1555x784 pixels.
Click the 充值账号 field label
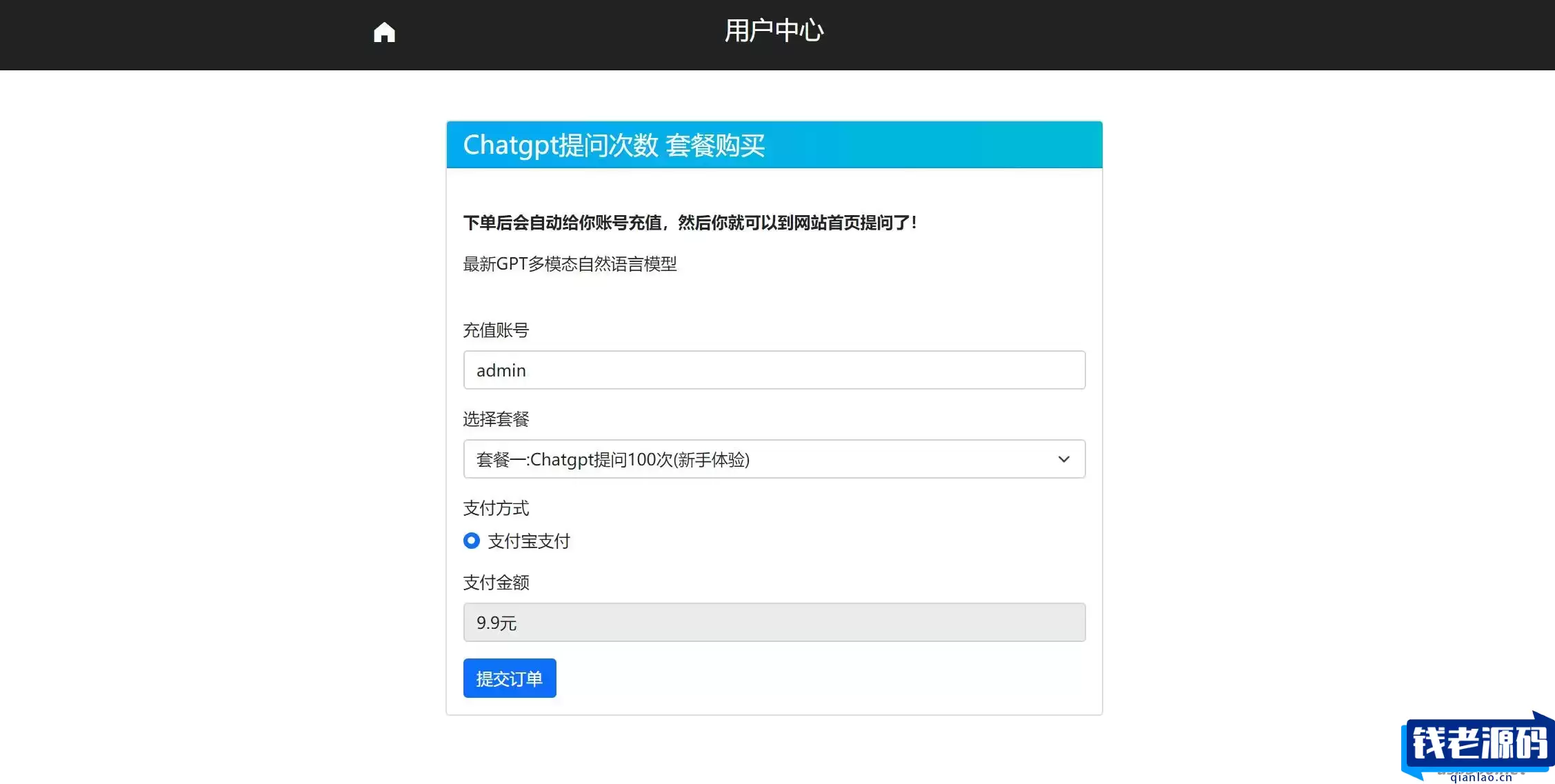[x=496, y=330]
